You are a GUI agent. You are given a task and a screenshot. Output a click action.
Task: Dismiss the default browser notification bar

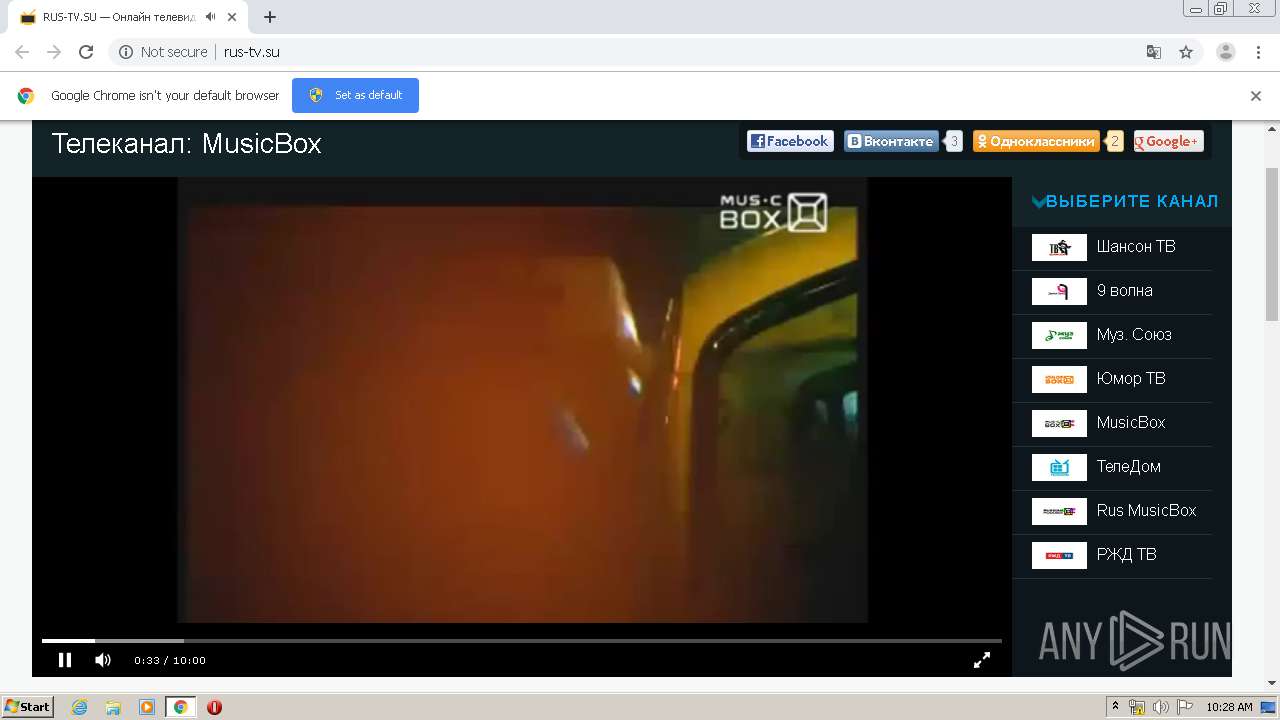[1256, 96]
